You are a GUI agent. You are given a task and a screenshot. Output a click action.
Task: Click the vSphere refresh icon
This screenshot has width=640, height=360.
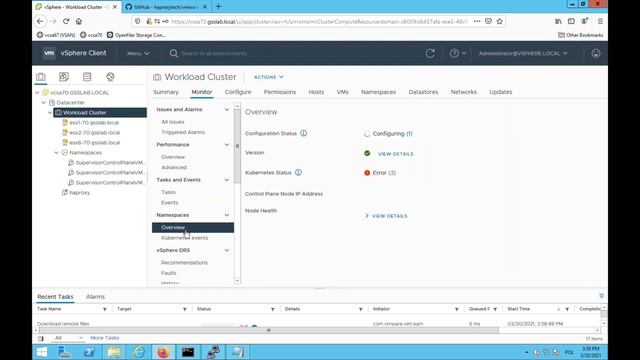pyautogui.click(x=430, y=53)
